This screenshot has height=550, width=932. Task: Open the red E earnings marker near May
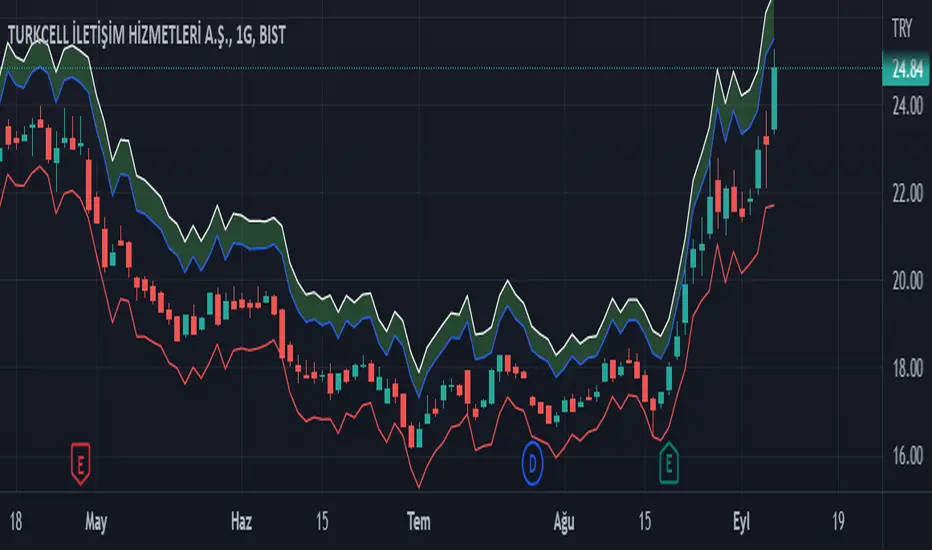pyautogui.click(x=81, y=463)
